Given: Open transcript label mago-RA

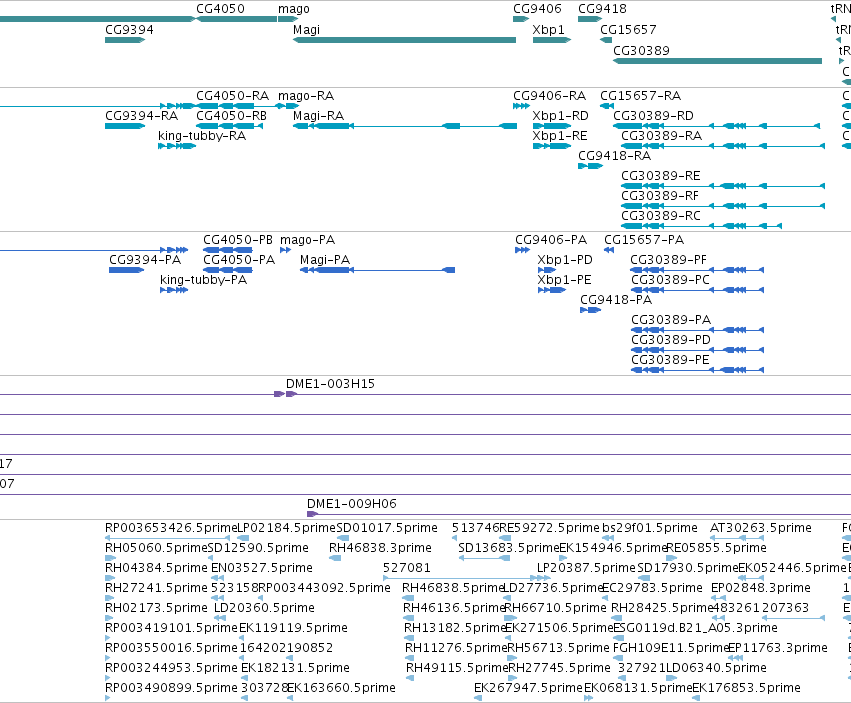Looking at the screenshot, I should [306, 96].
